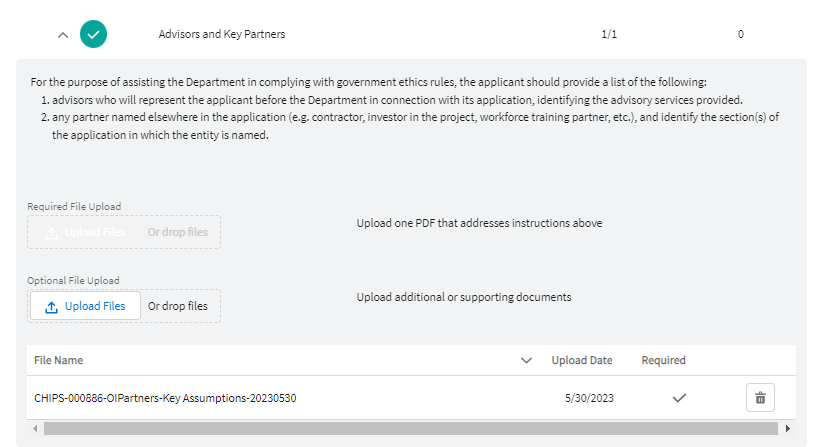Click the Required column header
This screenshot has height=447, width=823.
click(x=663, y=360)
